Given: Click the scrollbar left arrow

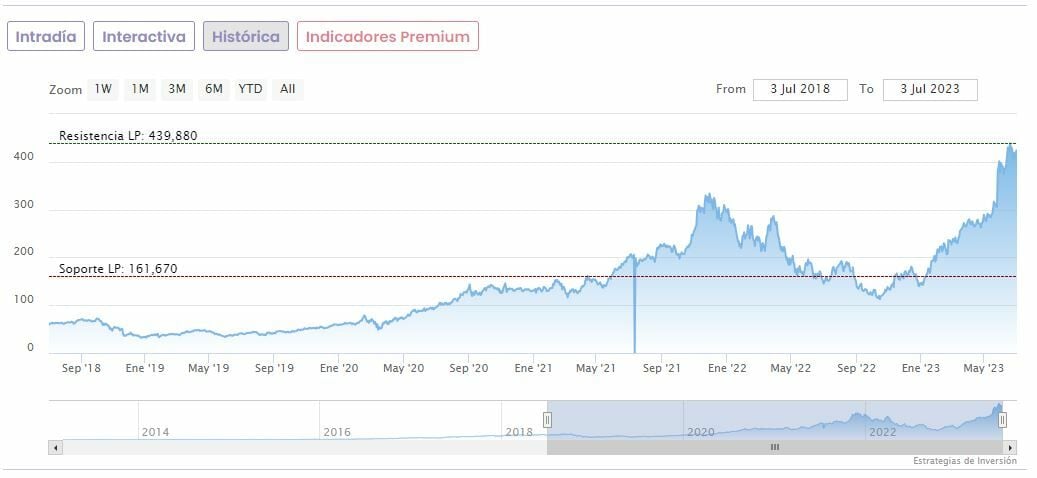Looking at the screenshot, I should (55, 447).
